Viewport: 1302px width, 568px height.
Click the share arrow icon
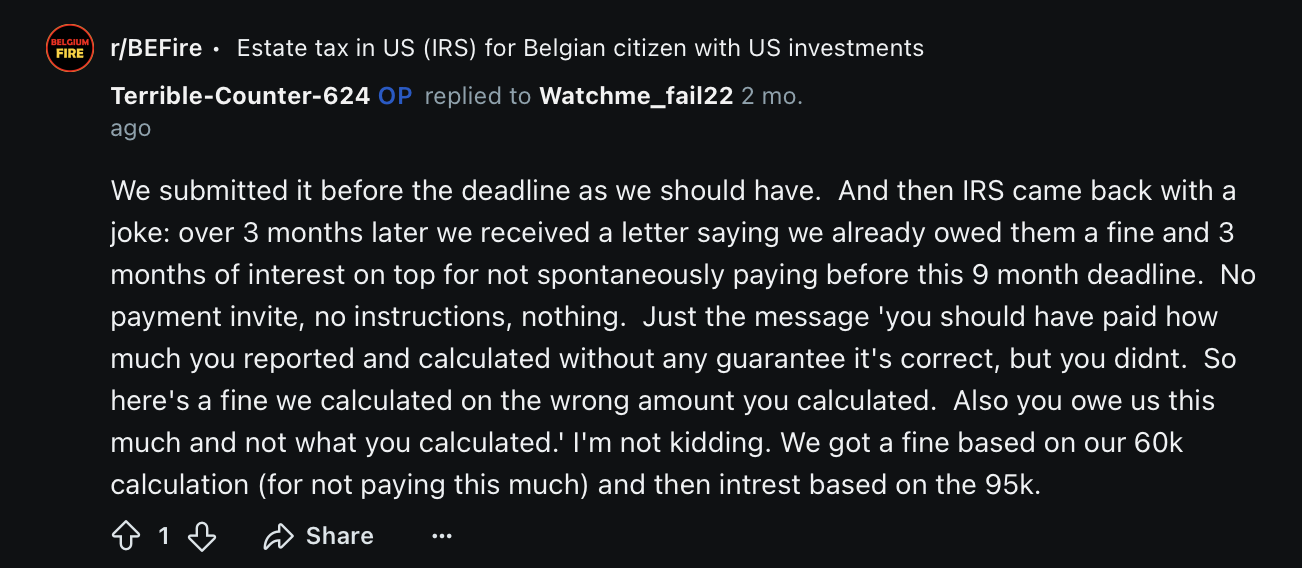[277, 536]
